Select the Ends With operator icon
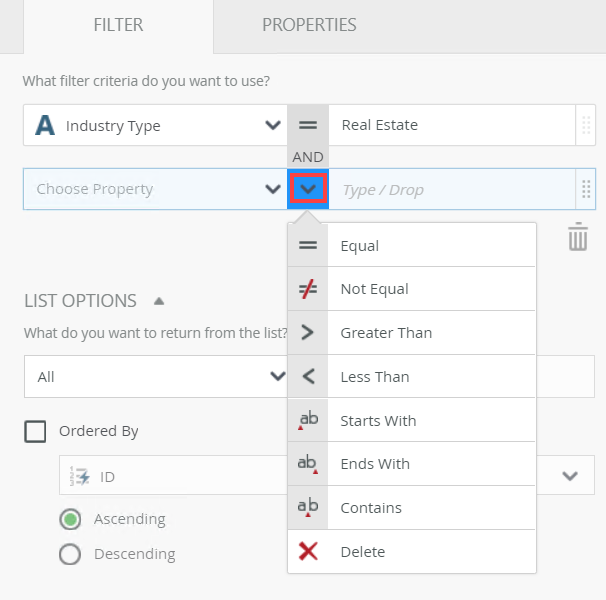This screenshot has height=600, width=606. coord(308,464)
